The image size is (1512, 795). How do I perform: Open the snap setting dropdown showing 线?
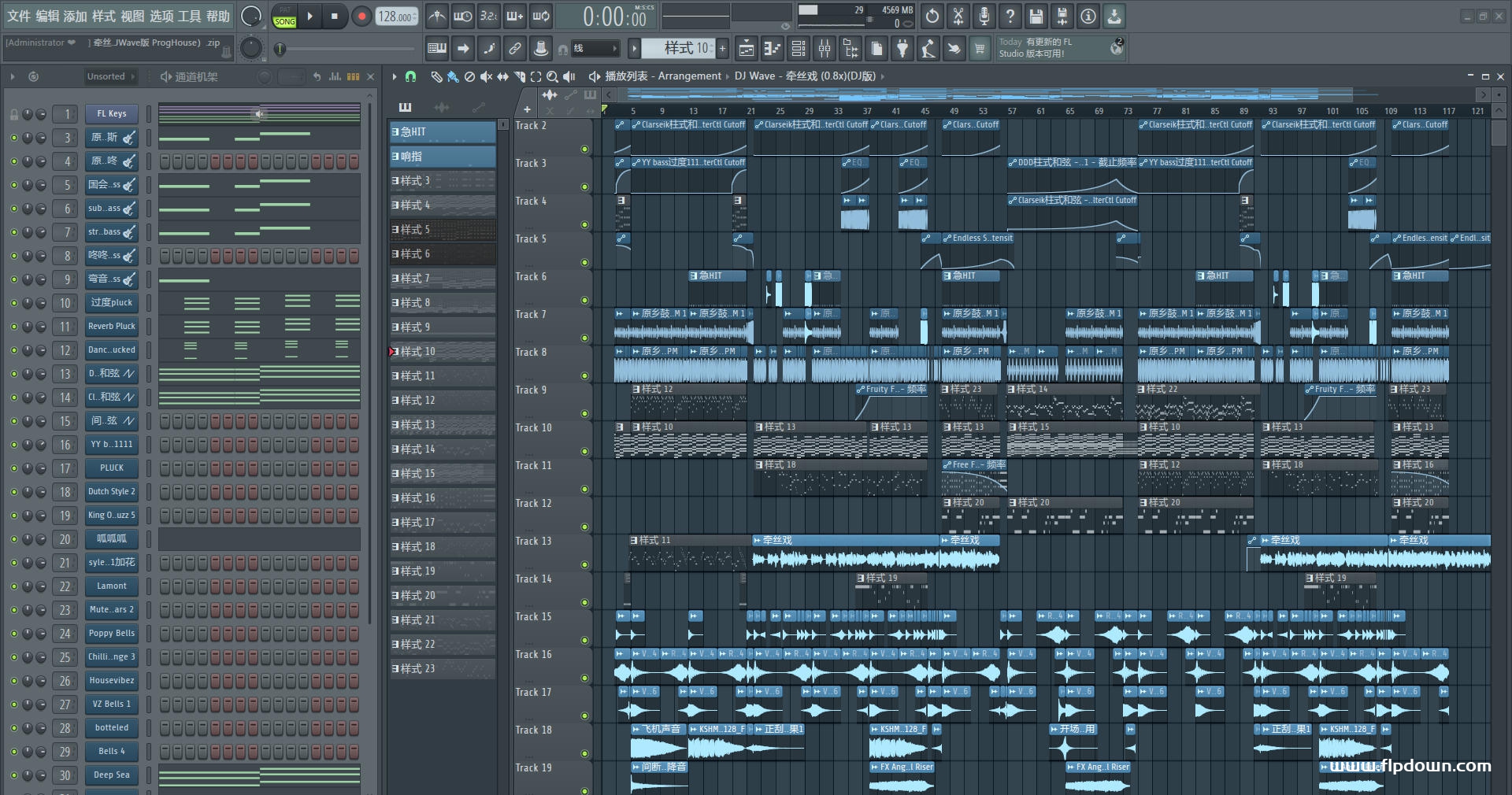596,48
